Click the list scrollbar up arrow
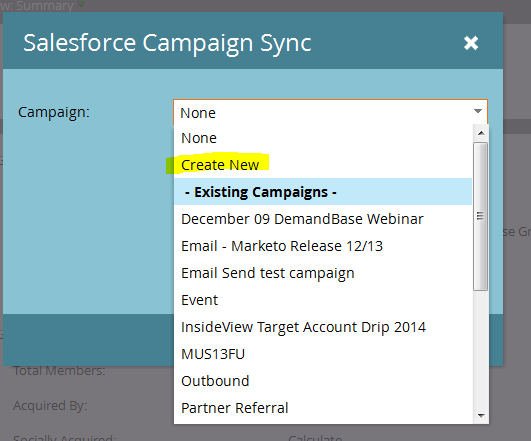This screenshot has width=531, height=441. (481, 133)
